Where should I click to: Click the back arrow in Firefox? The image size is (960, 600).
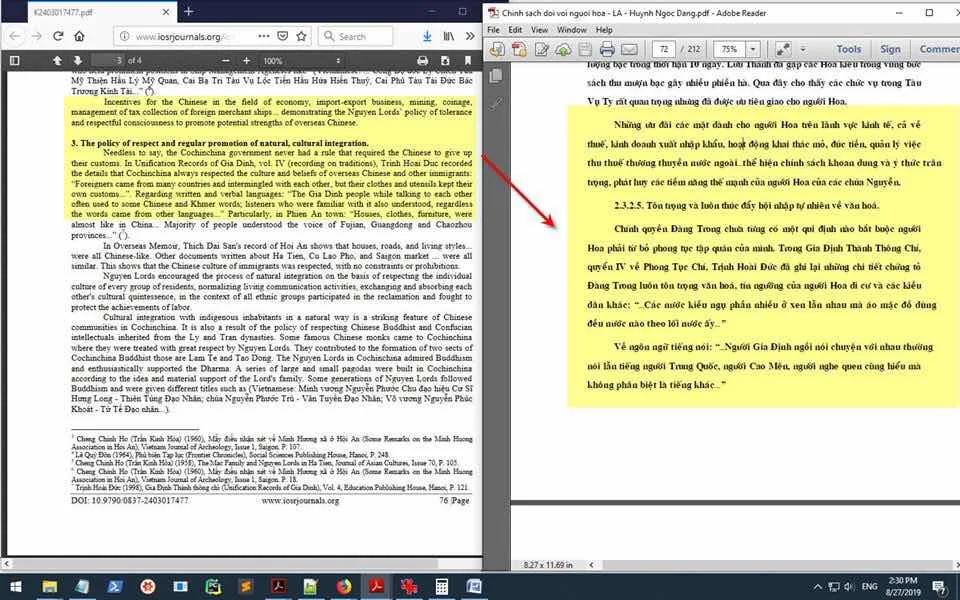[x=15, y=36]
